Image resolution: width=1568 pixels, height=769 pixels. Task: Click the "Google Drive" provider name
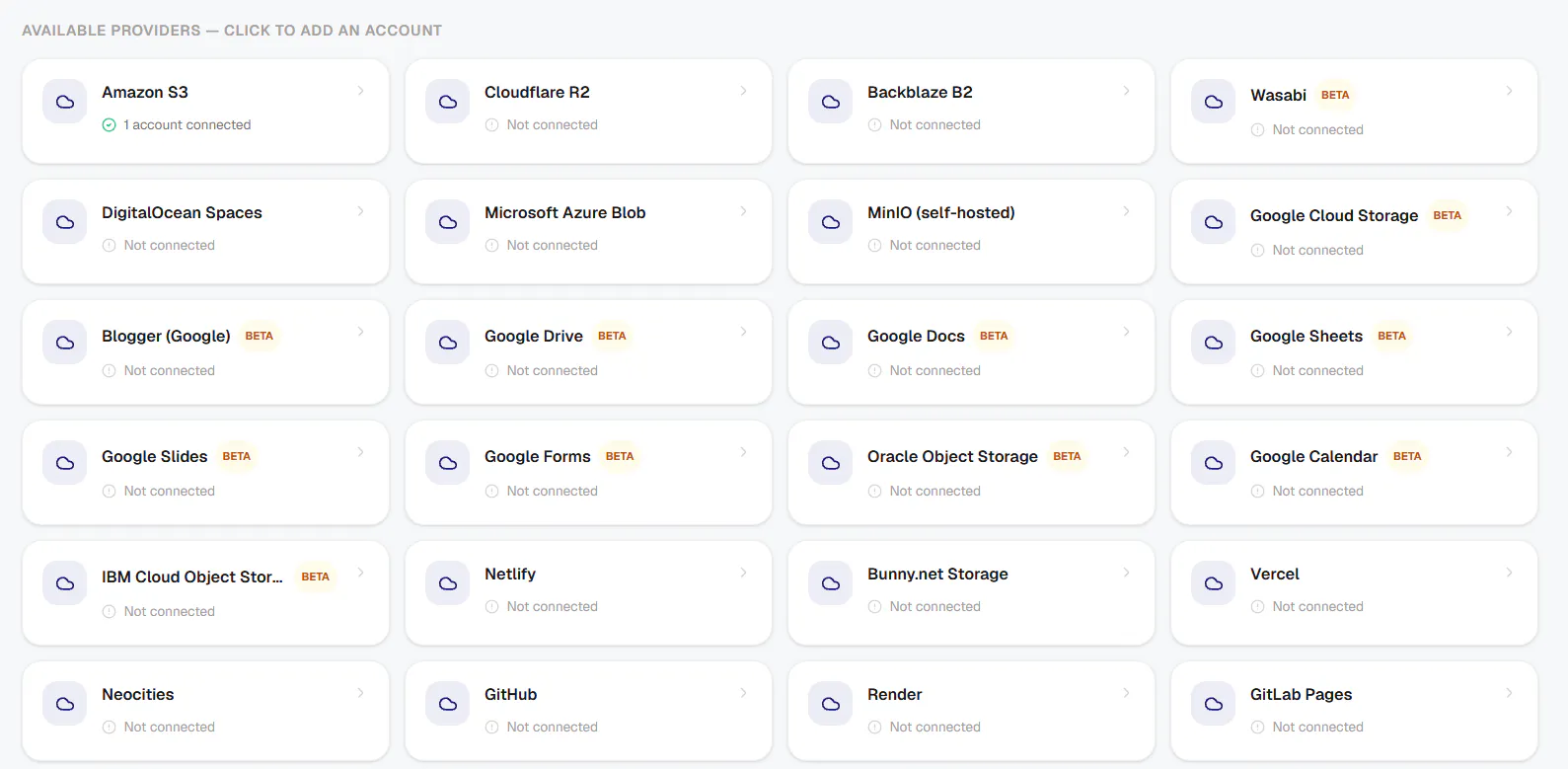tap(534, 336)
